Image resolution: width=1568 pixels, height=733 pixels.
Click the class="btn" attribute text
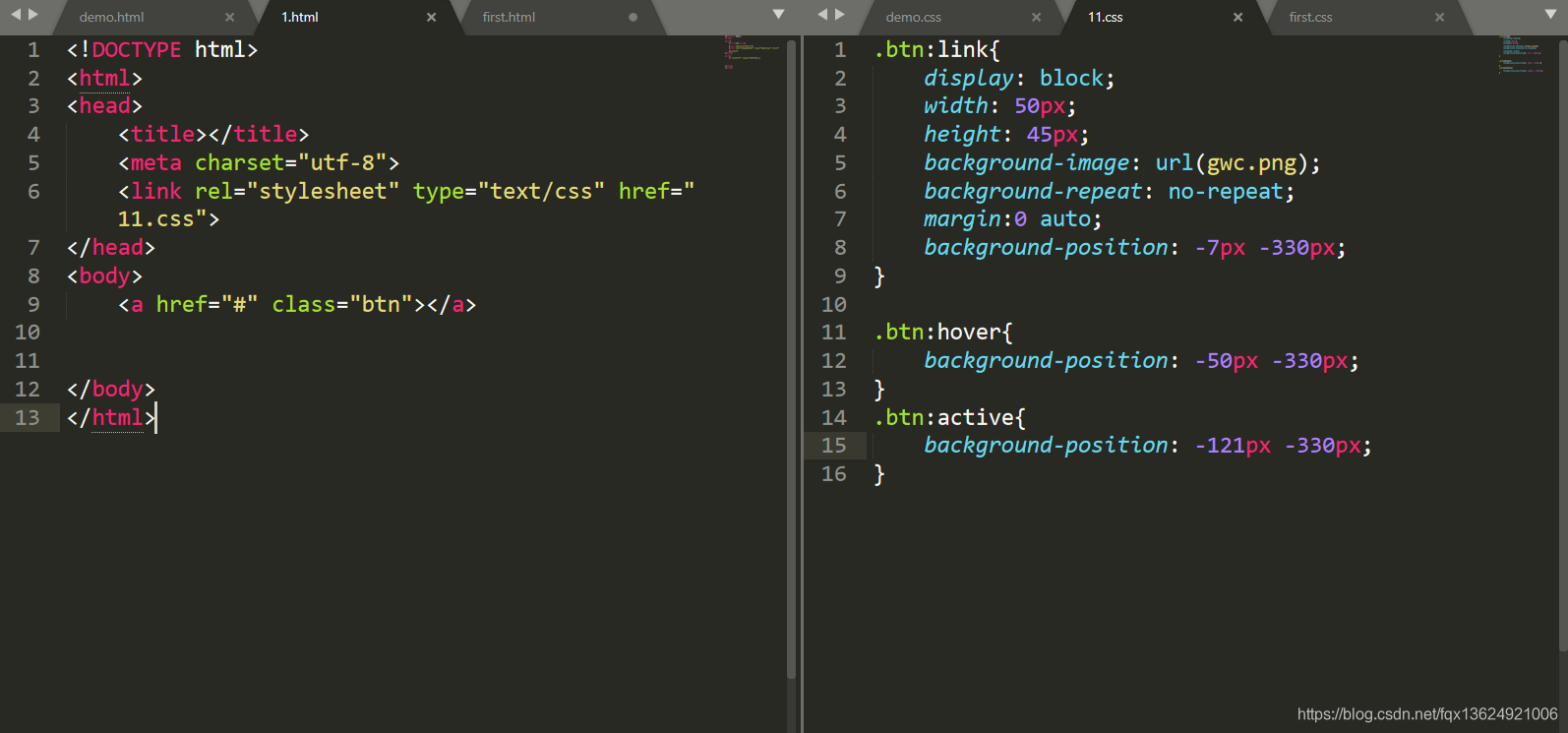[342, 304]
